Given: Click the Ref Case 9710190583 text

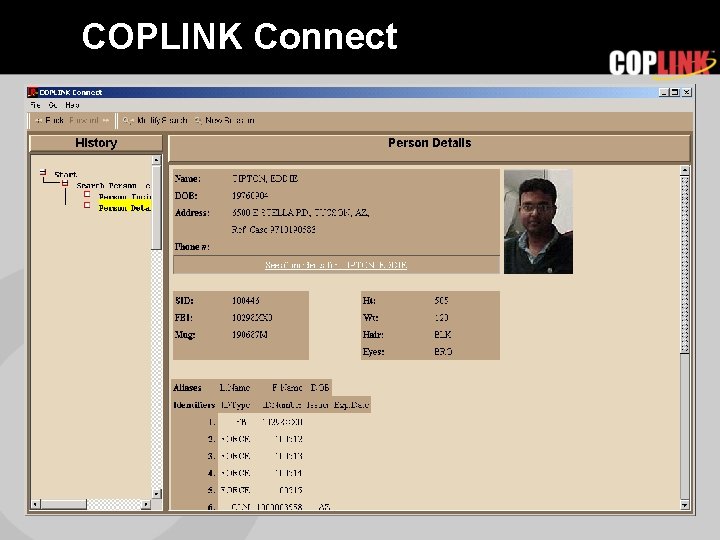Looking at the screenshot, I should [x=273, y=230].
